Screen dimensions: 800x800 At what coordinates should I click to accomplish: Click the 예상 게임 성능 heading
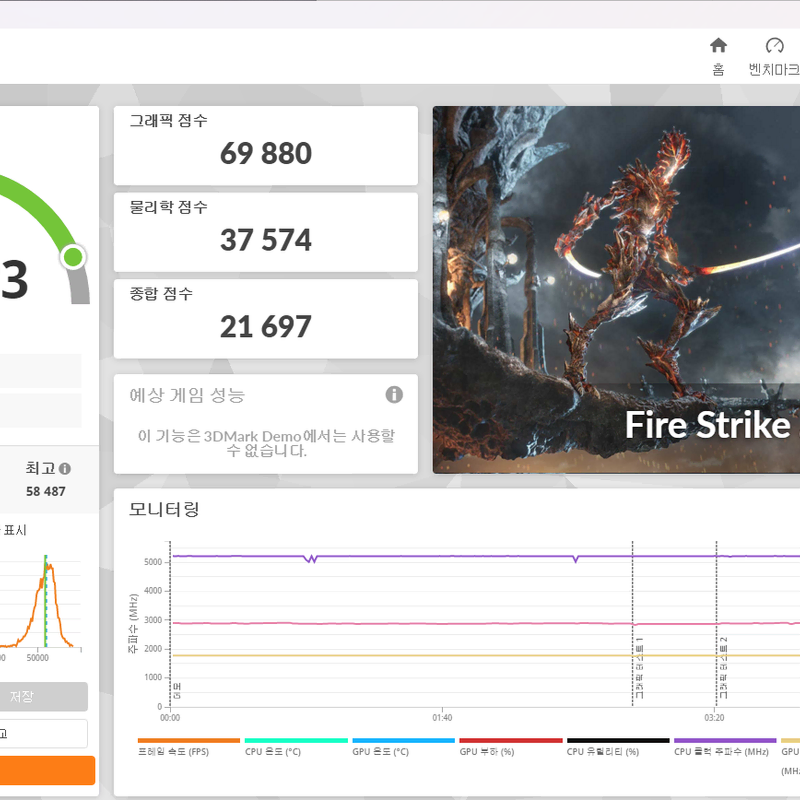(x=187, y=395)
